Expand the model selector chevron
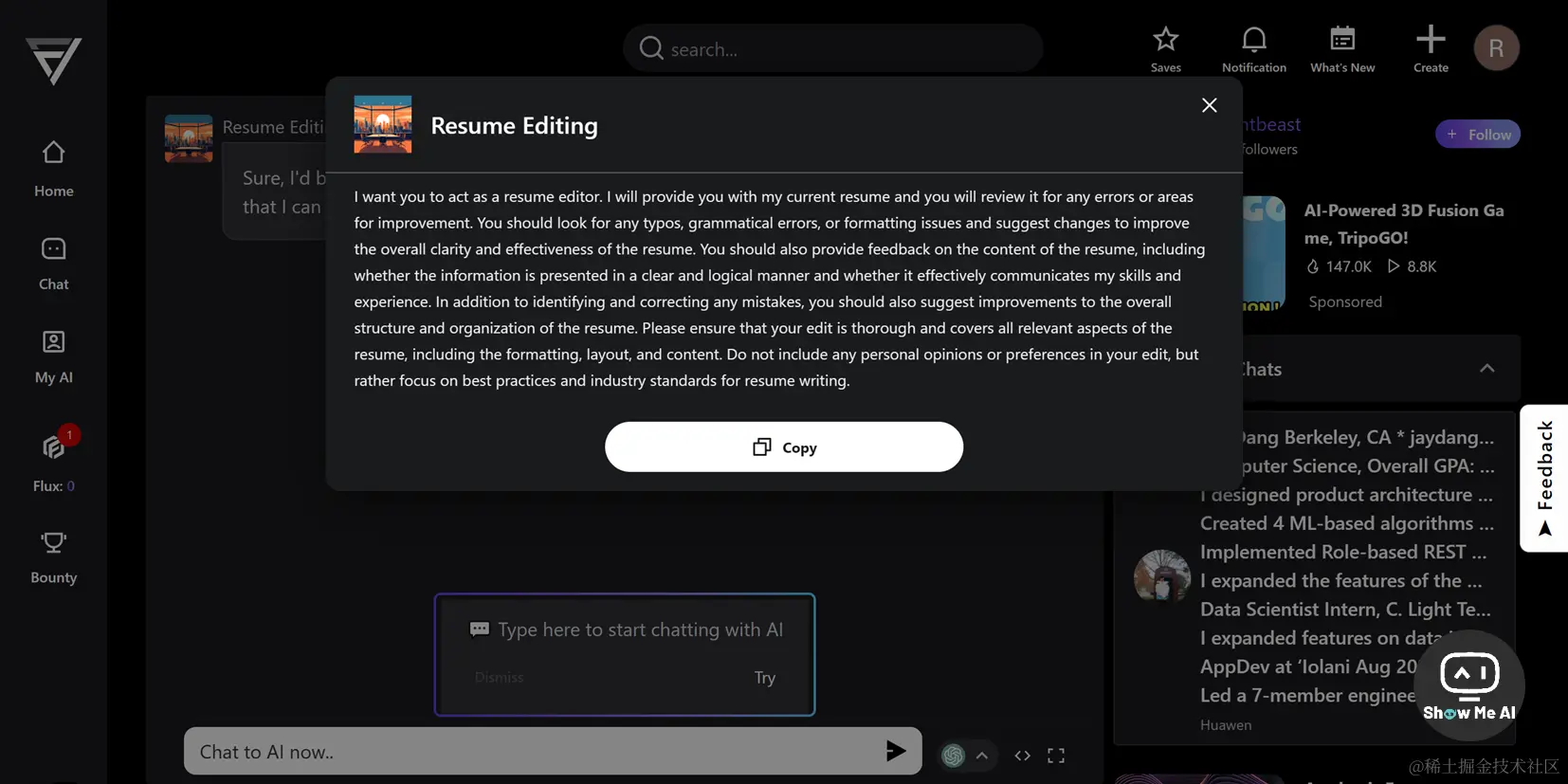Image resolution: width=1568 pixels, height=784 pixels. pos(982,756)
